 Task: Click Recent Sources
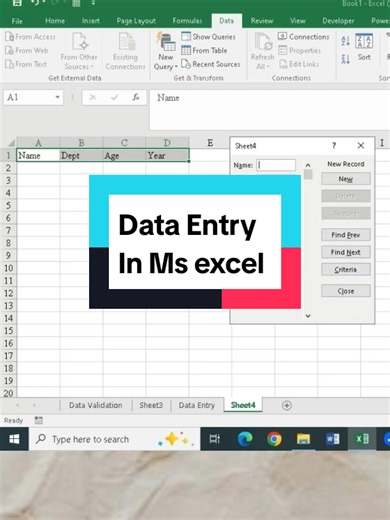[x=211, y=64]
